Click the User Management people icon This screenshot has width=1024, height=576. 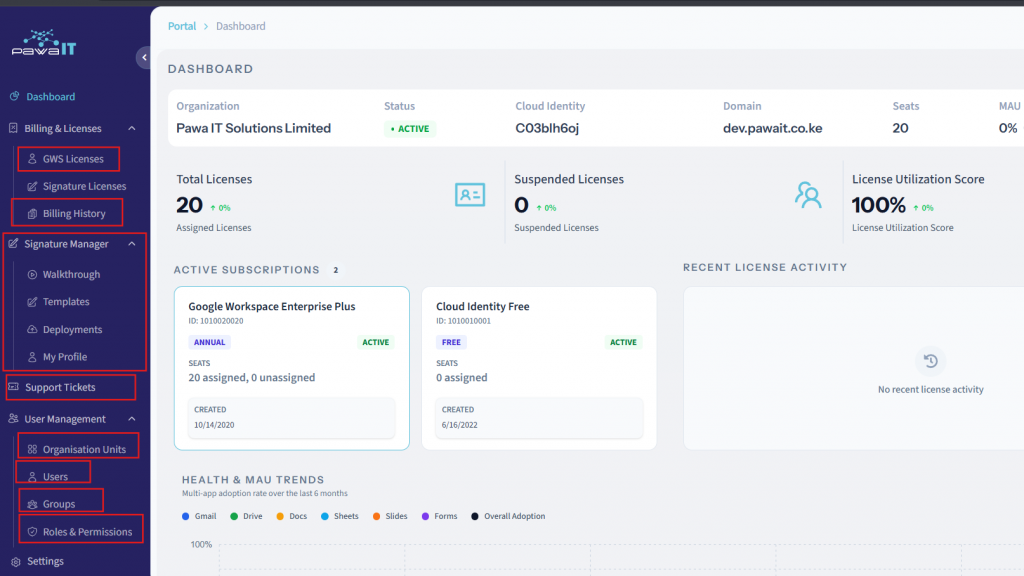coord(13,419)
